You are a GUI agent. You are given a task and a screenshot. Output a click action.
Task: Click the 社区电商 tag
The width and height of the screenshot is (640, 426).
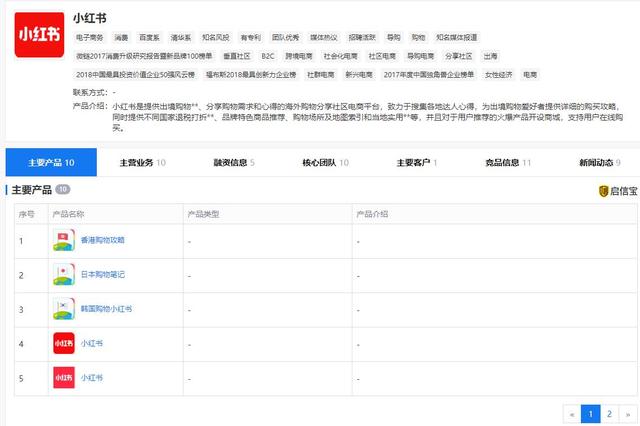pos(382,56)
